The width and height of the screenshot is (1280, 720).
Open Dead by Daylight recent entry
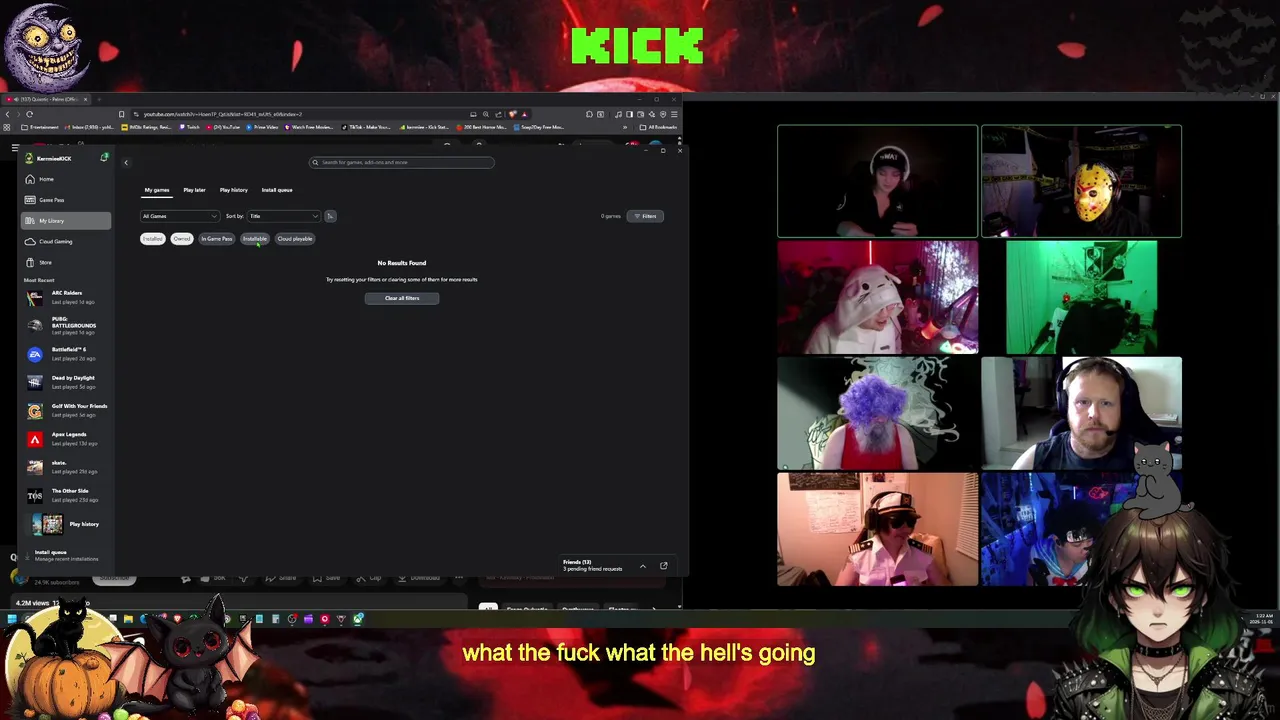[66, 382]
